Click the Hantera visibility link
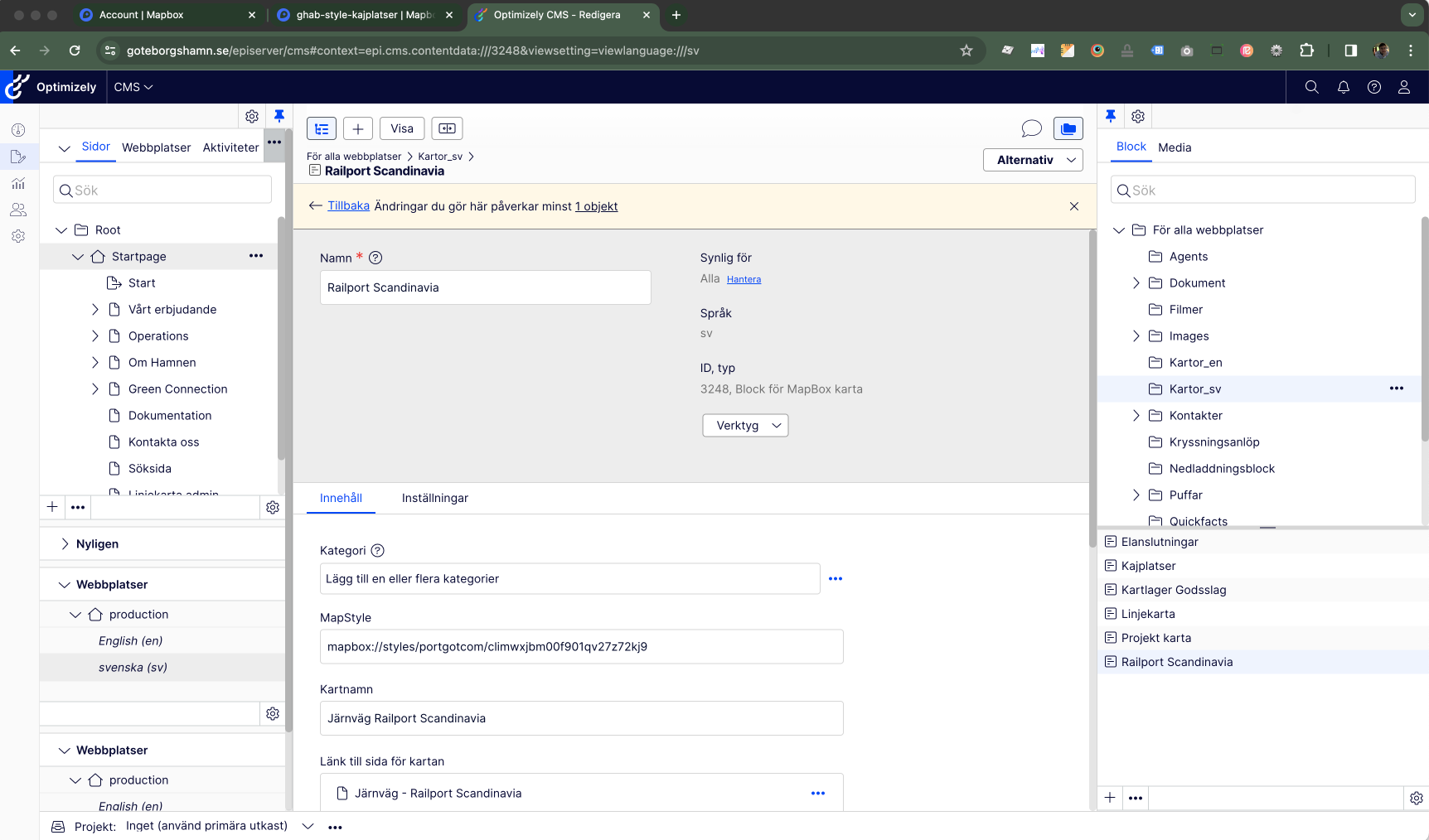The height and width of the screenshot is (840, 1429). tap(744, 280)
